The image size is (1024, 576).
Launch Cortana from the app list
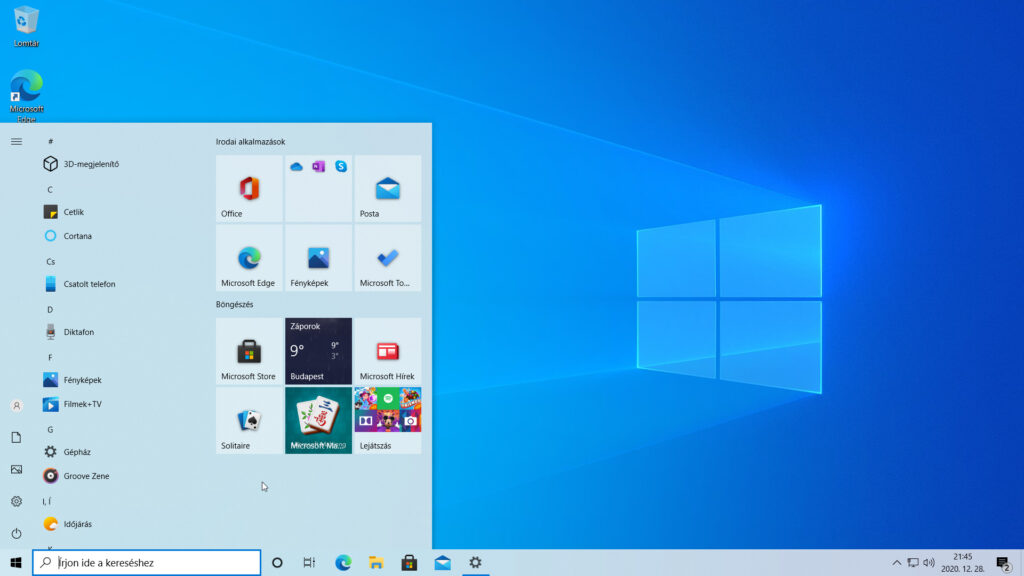tap(121, 236)
